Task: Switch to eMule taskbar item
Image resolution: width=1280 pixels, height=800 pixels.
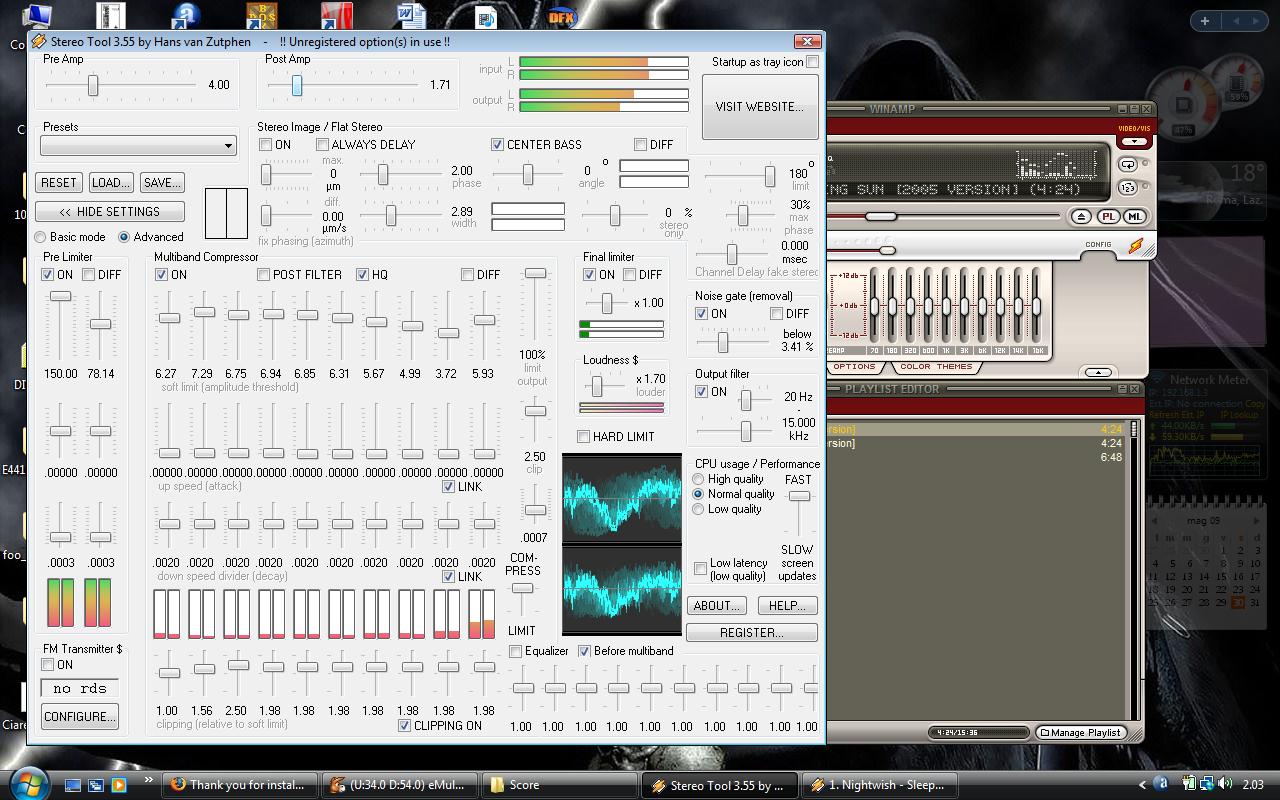Action: point(399,785)
